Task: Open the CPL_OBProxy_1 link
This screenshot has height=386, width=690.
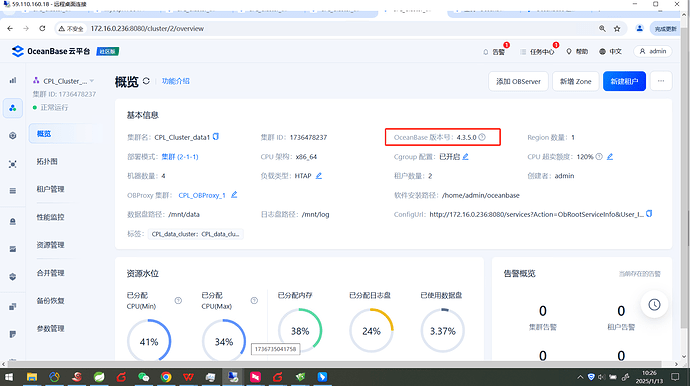Action: [202, 195]
